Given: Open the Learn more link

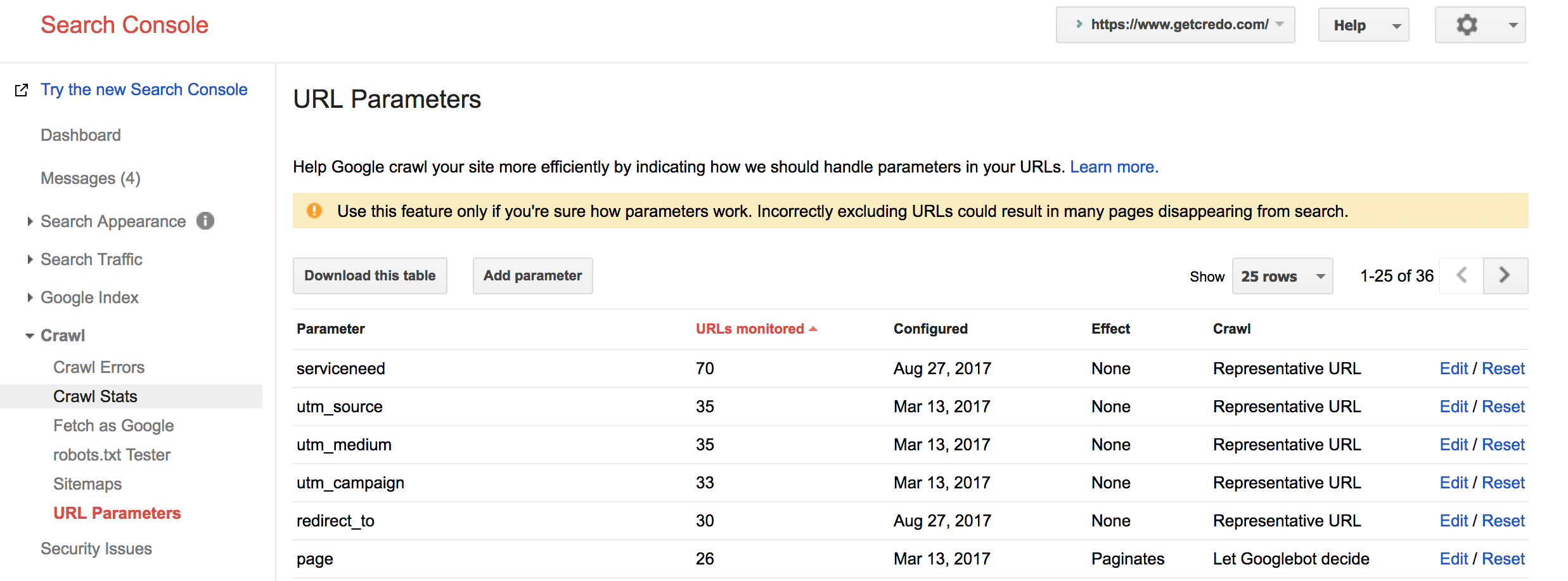Looking at the screenshot, I should click(x=1114, y=167).
